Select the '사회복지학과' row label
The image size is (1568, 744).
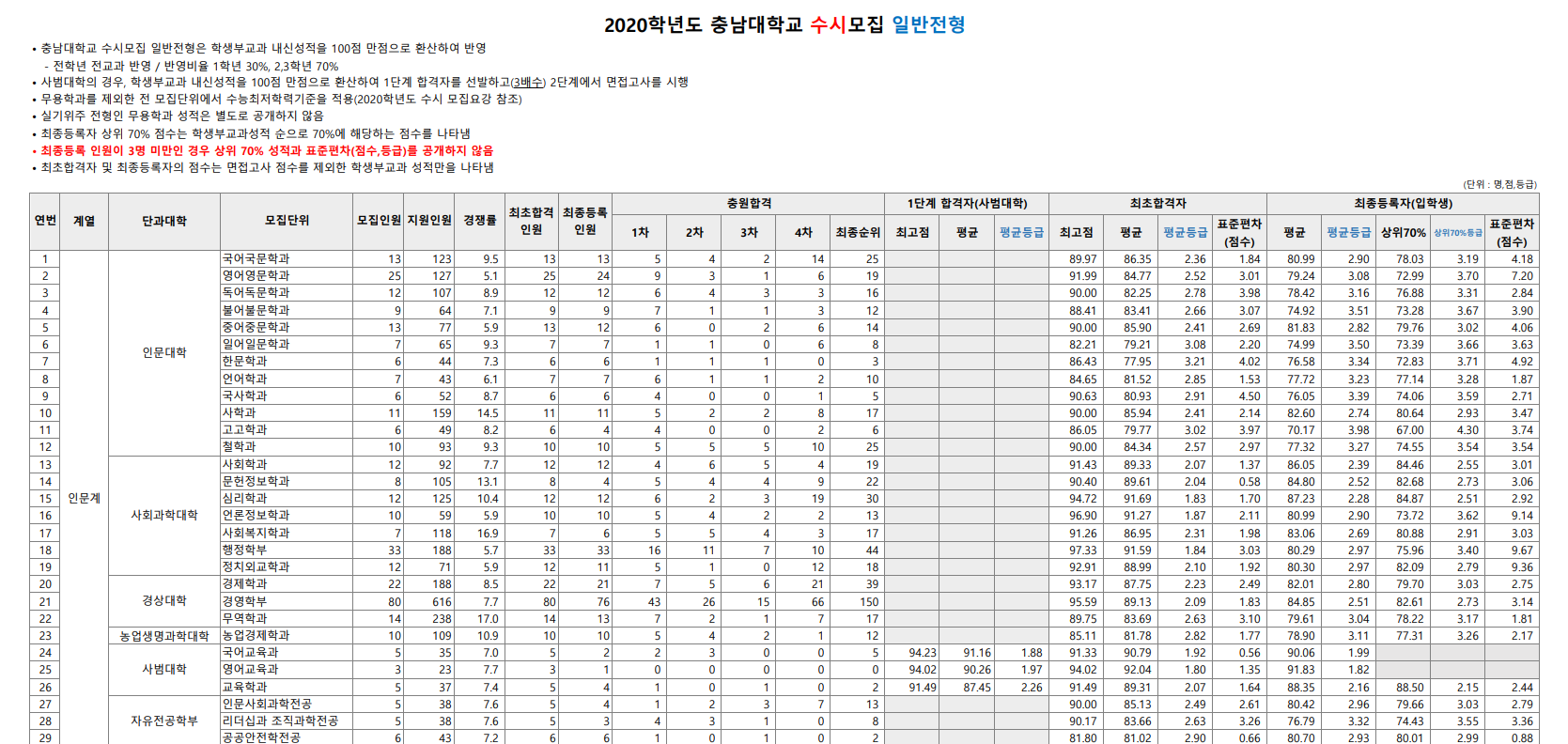click(x=256, y=533)
